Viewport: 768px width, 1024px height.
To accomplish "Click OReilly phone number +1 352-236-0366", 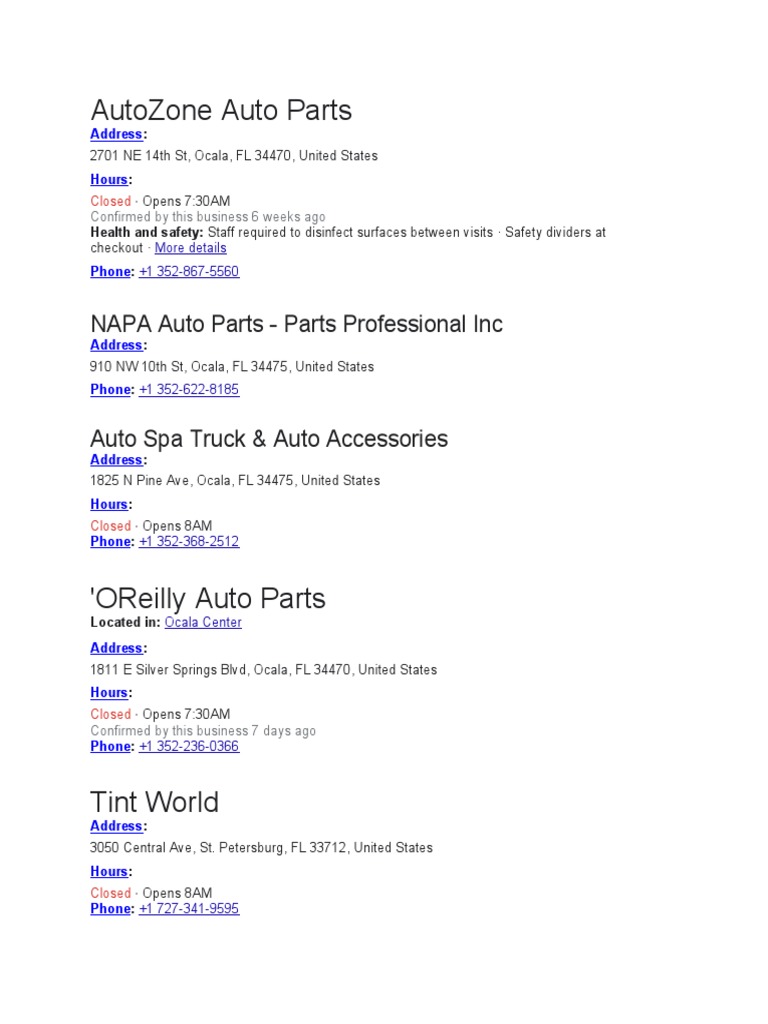I will 189,747.
